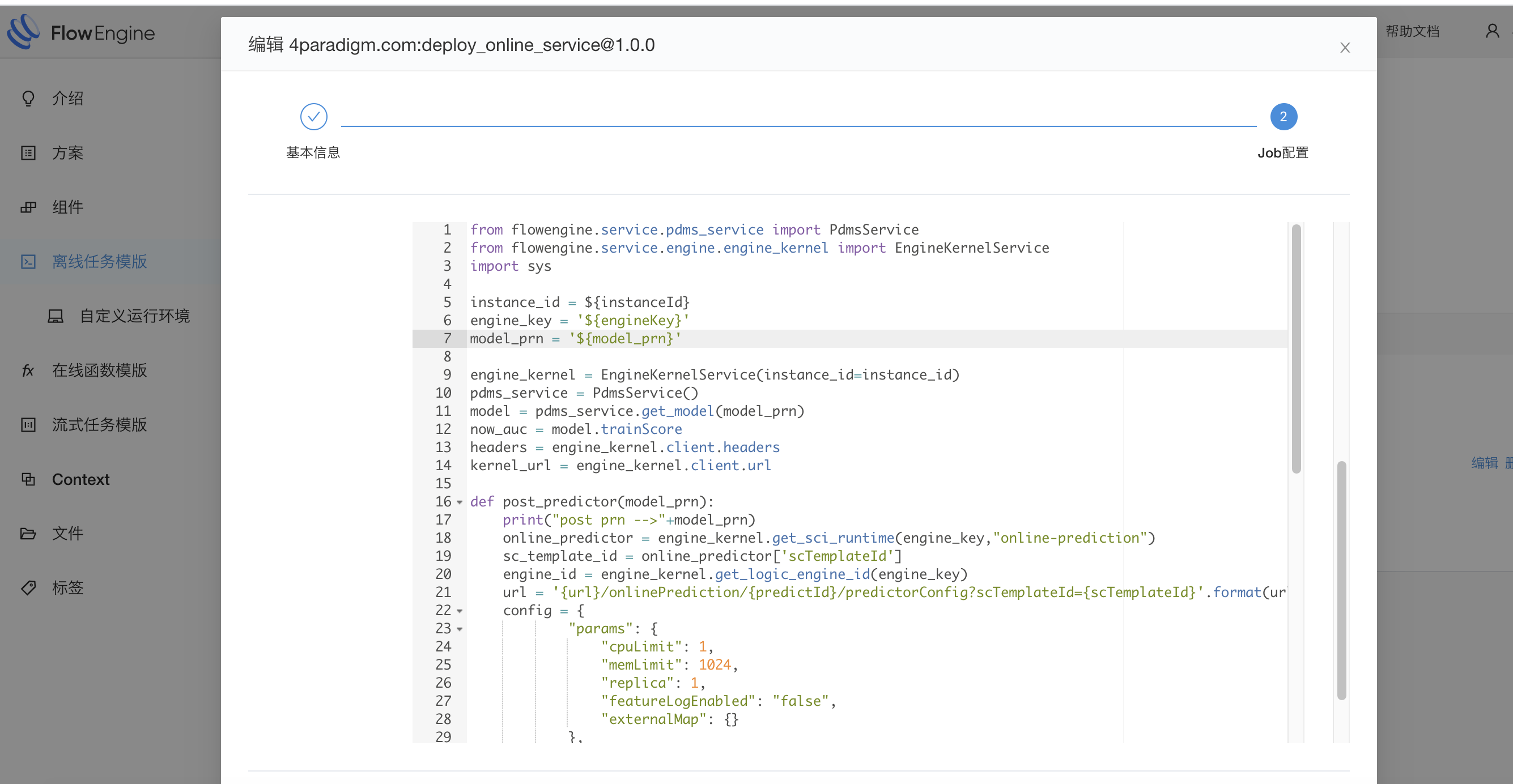Collapse code fold at line 16
The height and width of the screenshot is (784, 1513).
[x=460, y=502]
